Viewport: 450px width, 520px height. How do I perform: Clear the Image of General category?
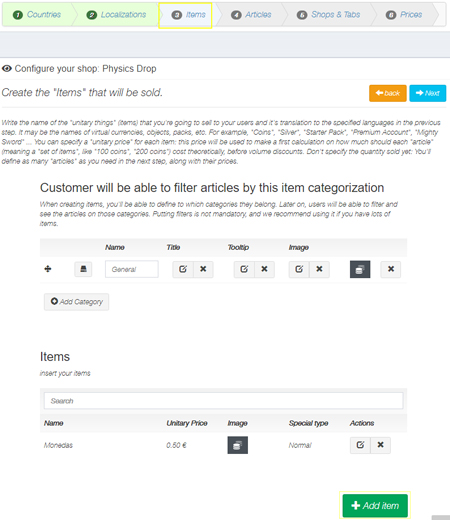(319, 269)
